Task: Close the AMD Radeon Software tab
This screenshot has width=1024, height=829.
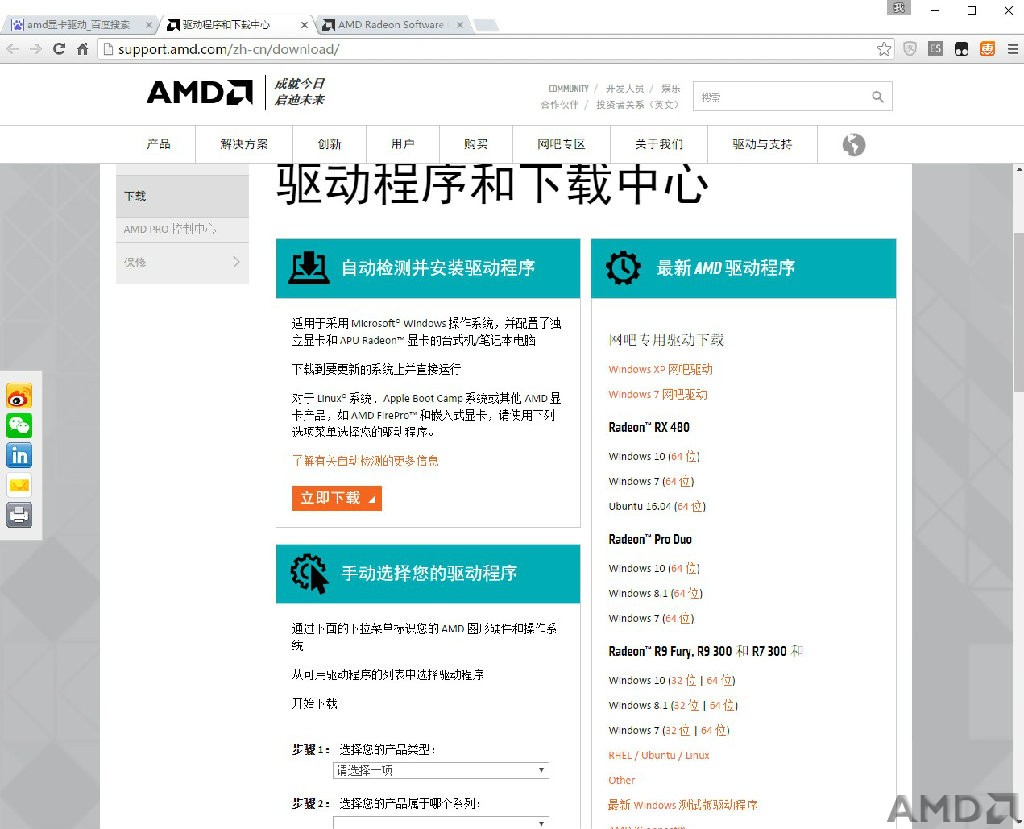Action: tap(460, 25)
